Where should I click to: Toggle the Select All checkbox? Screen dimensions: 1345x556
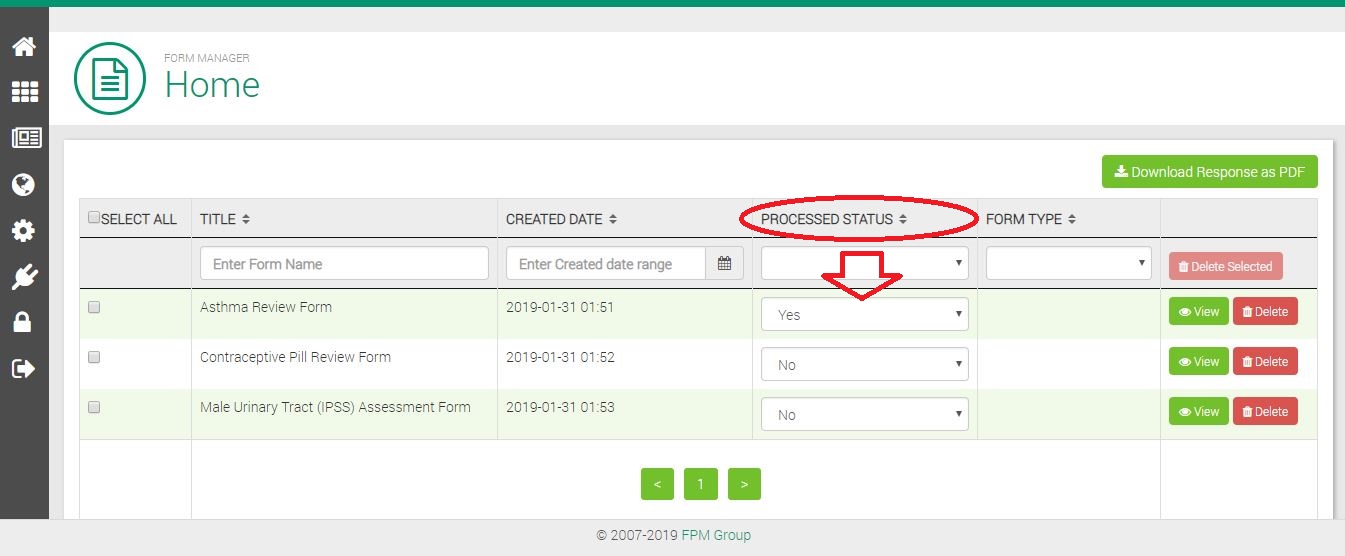94,218
